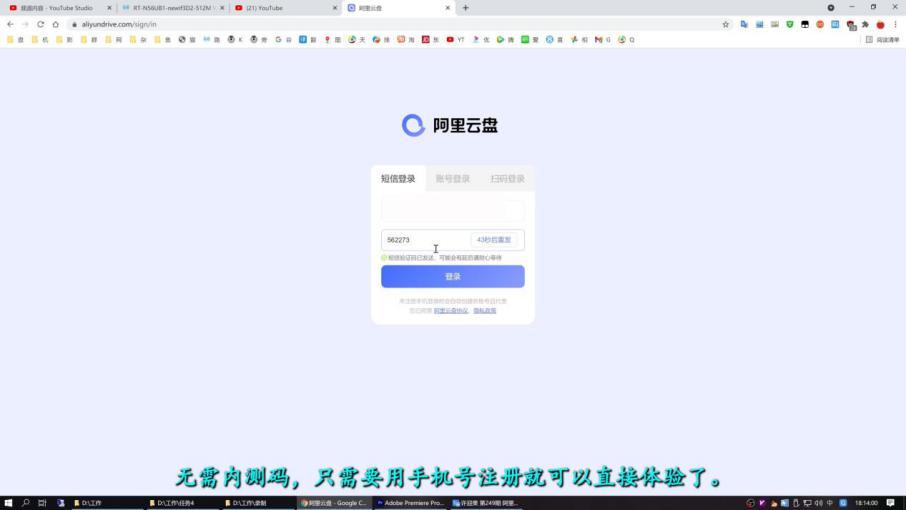
Task: Open the Google Translate extension icon
Action: 744,24
